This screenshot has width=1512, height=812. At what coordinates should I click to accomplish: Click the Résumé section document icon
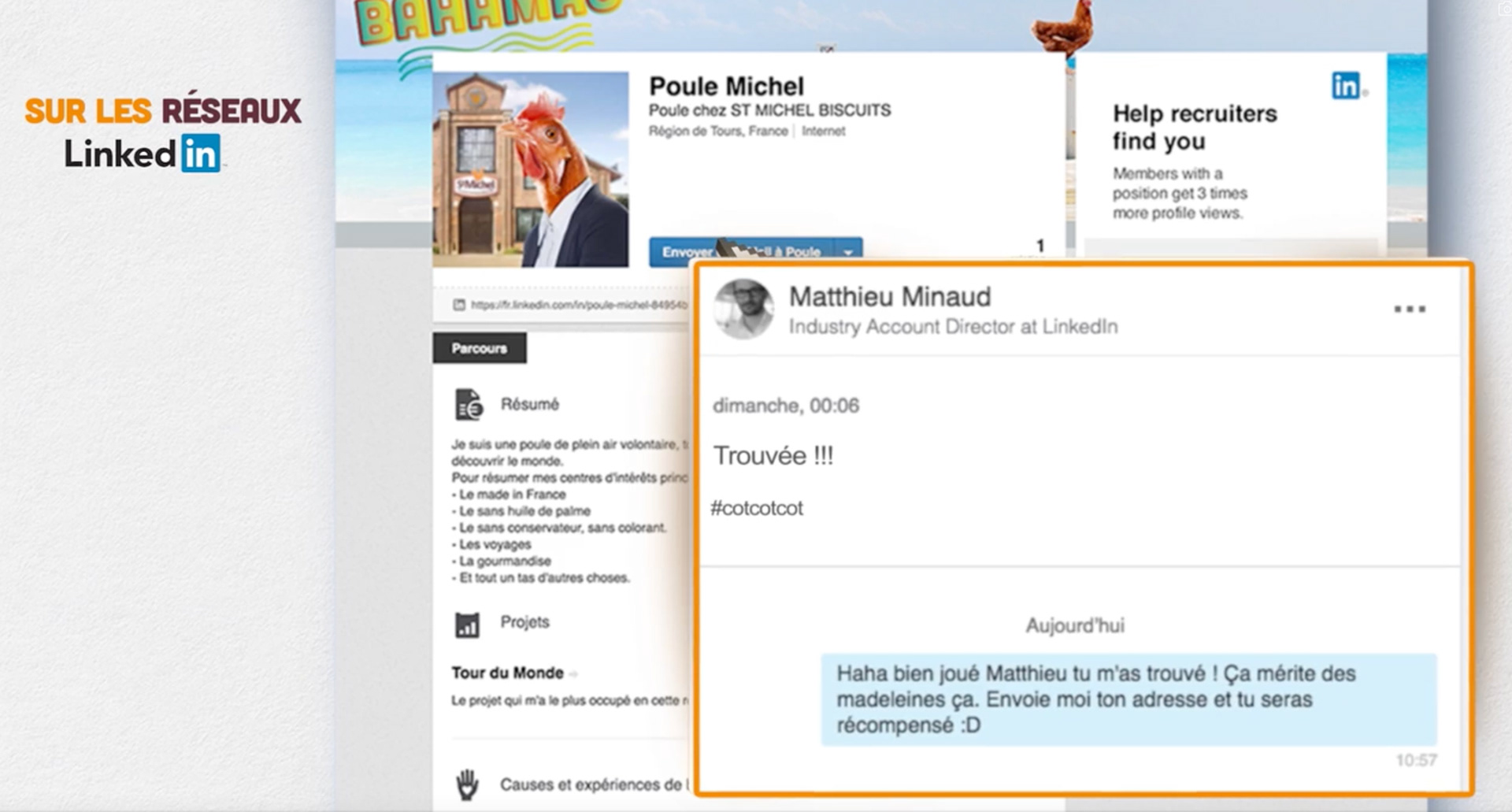[x=468, y=405]
